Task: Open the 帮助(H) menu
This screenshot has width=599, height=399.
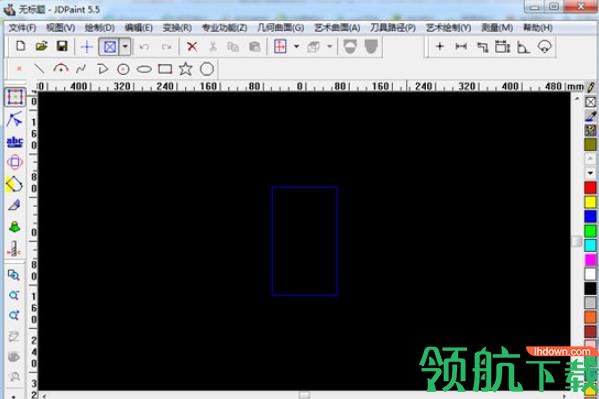Action: coord(538,28)
